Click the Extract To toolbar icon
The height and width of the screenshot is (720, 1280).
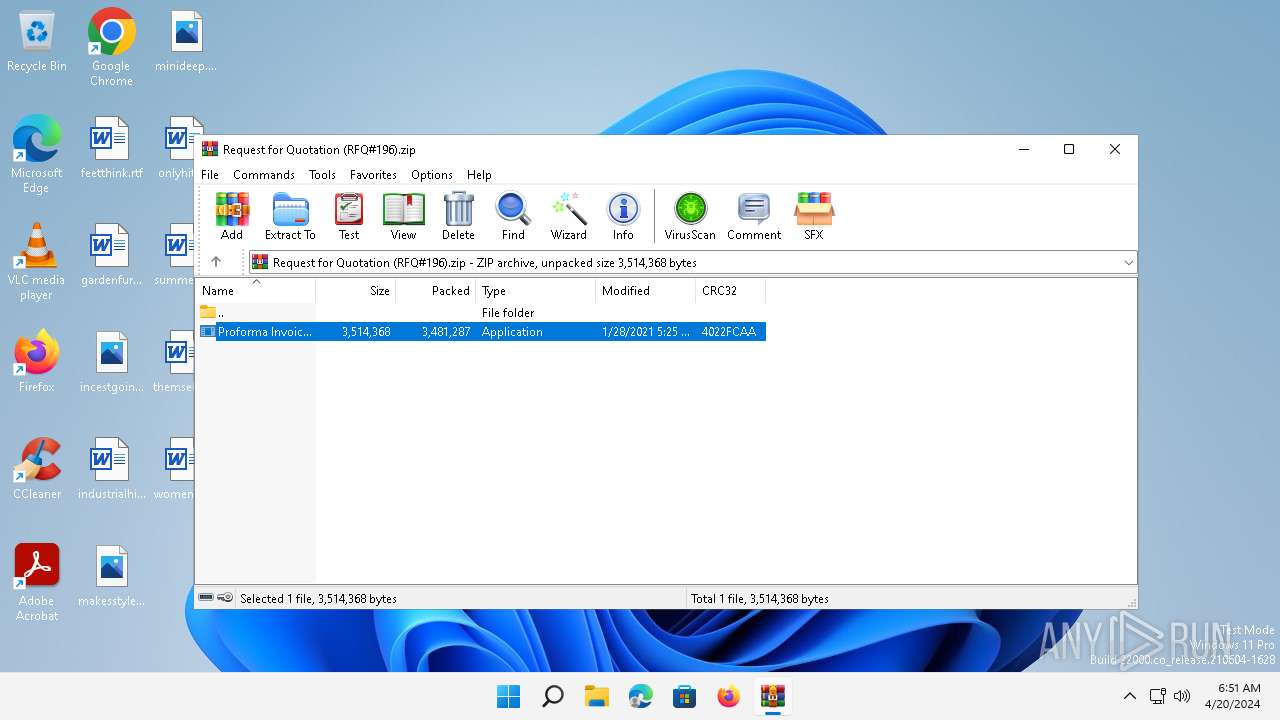click(x=290, y=216)
